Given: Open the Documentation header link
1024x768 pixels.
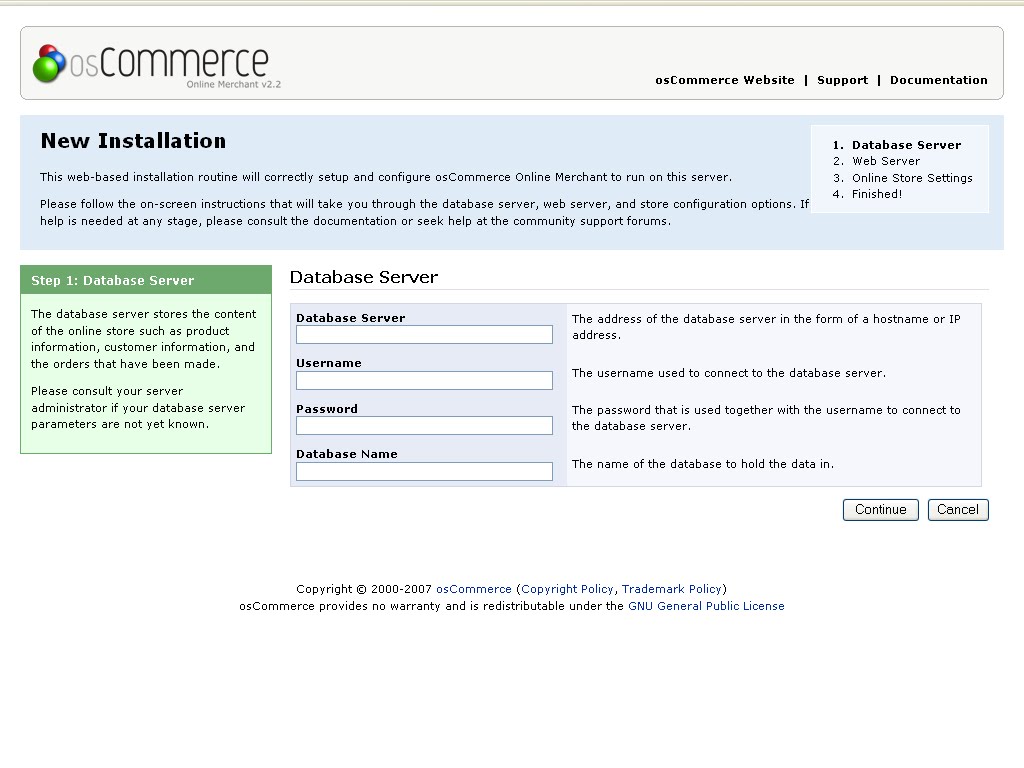Looking at the screenshot, I should (x=938, y=80).
